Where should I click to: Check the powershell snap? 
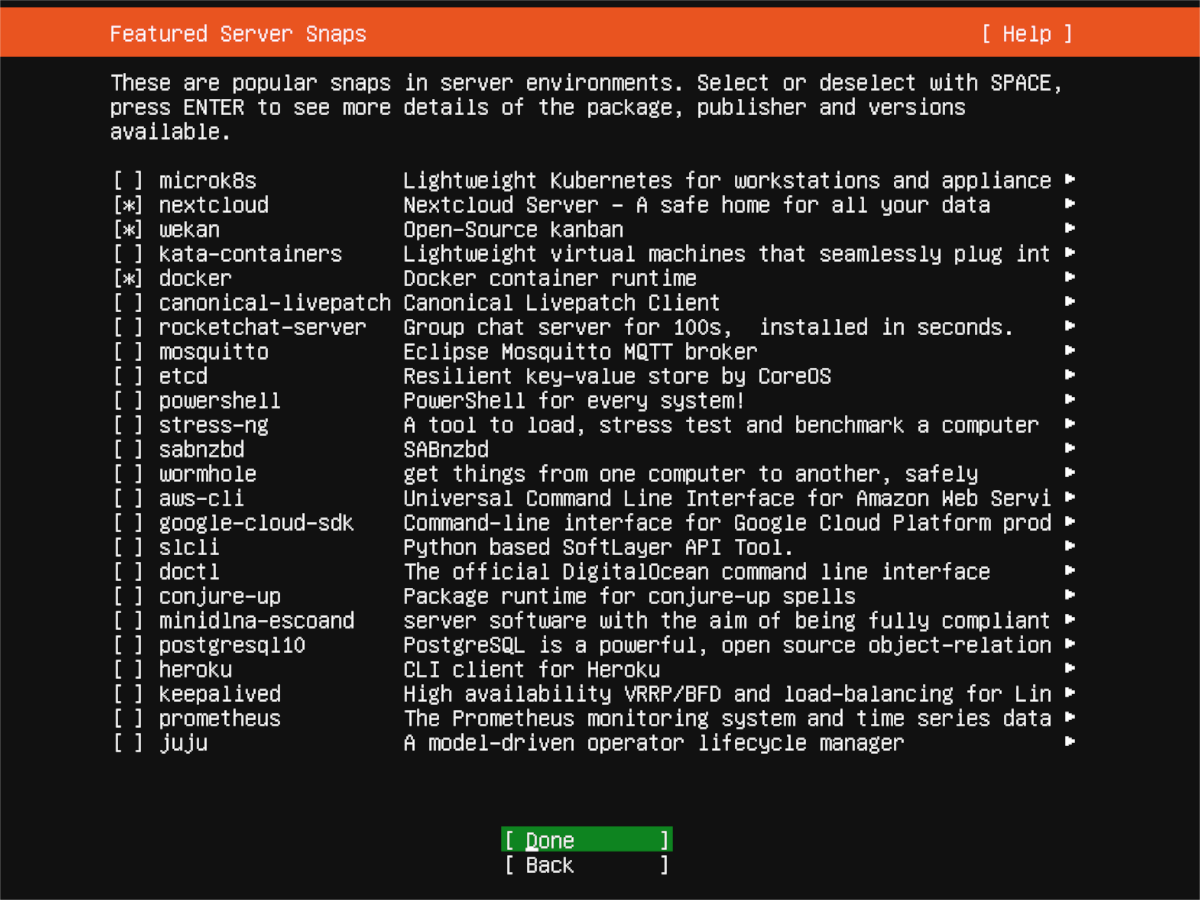[x=130, y=400]
